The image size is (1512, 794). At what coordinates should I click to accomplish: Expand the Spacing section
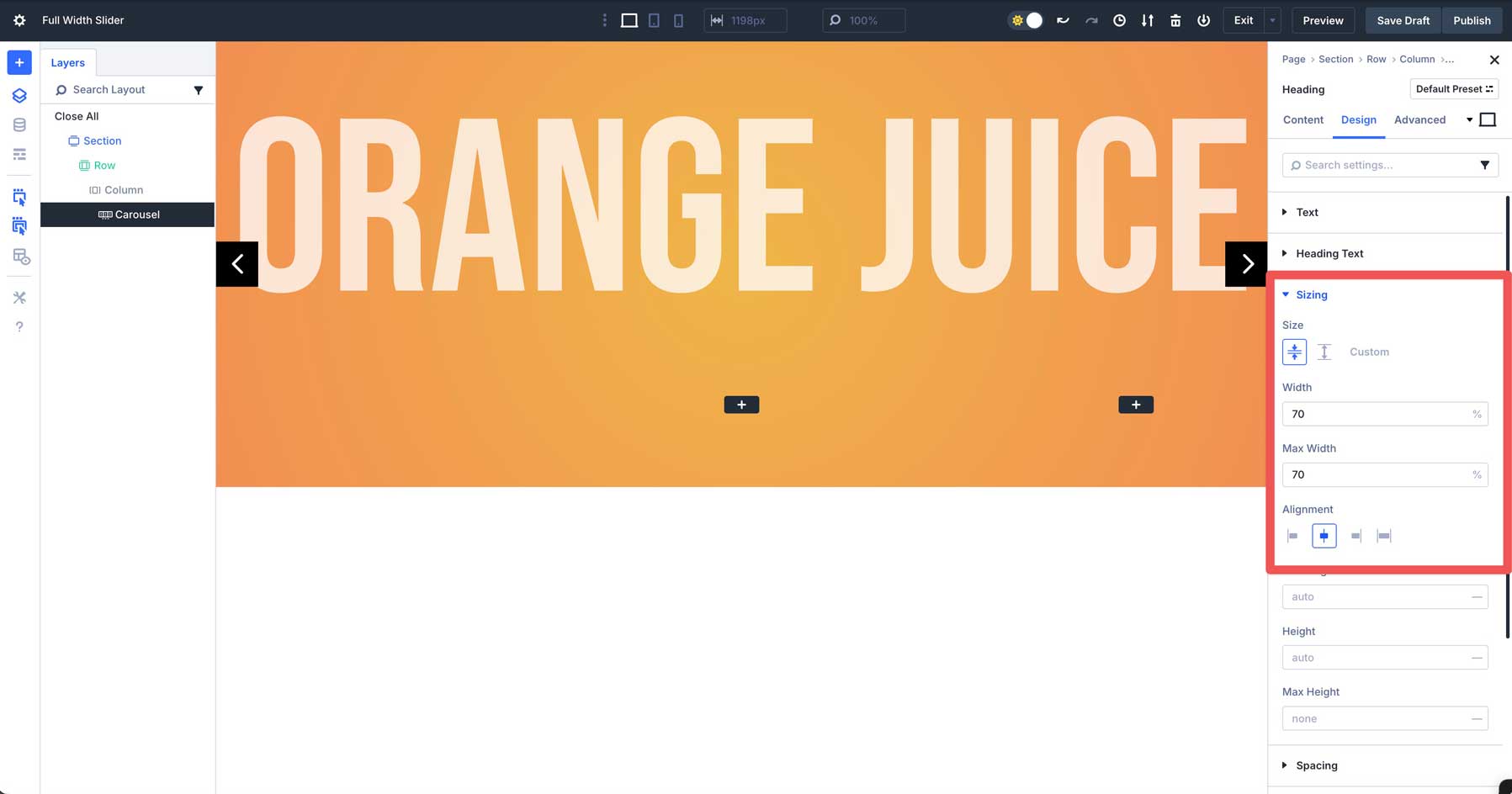(1317, 765)
